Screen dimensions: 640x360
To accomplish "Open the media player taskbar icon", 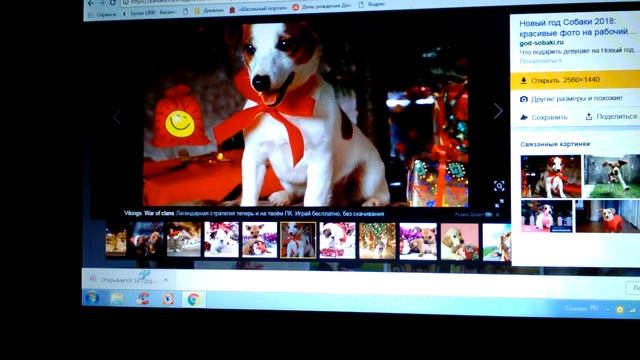I will [x=168, y=299].
